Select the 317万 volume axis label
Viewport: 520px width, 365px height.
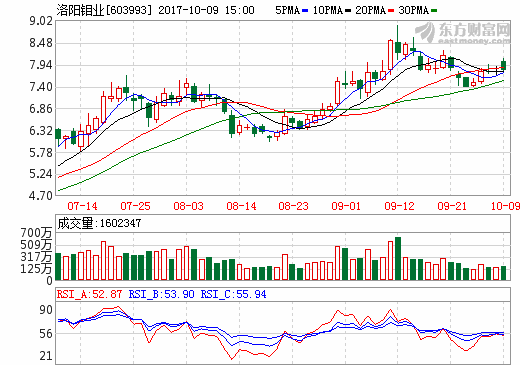tap(36, 257)
